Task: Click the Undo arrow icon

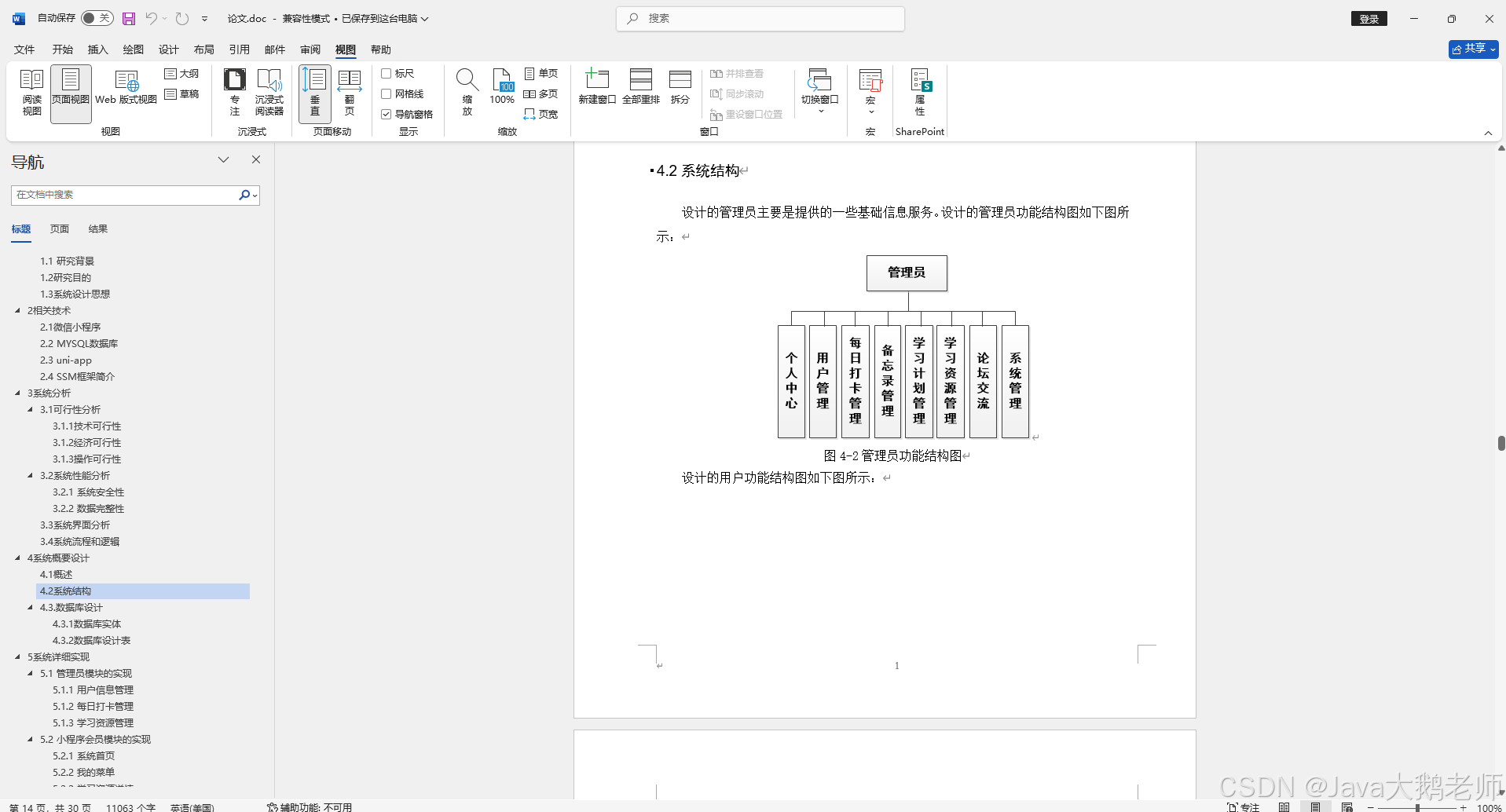Action: [152, 18]
